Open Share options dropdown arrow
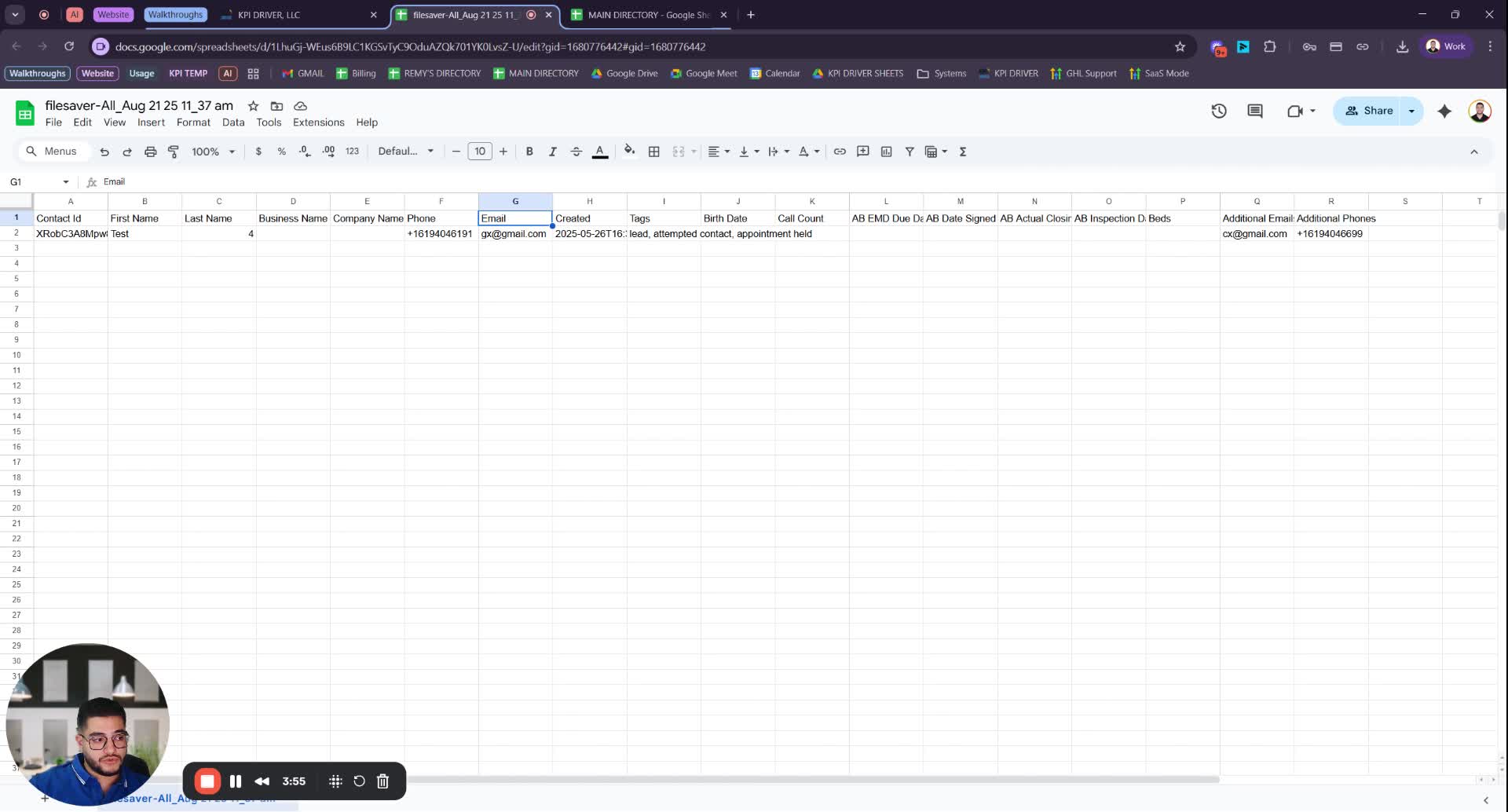Viewport: 1508px width, 812px height. pos(1411,111)
